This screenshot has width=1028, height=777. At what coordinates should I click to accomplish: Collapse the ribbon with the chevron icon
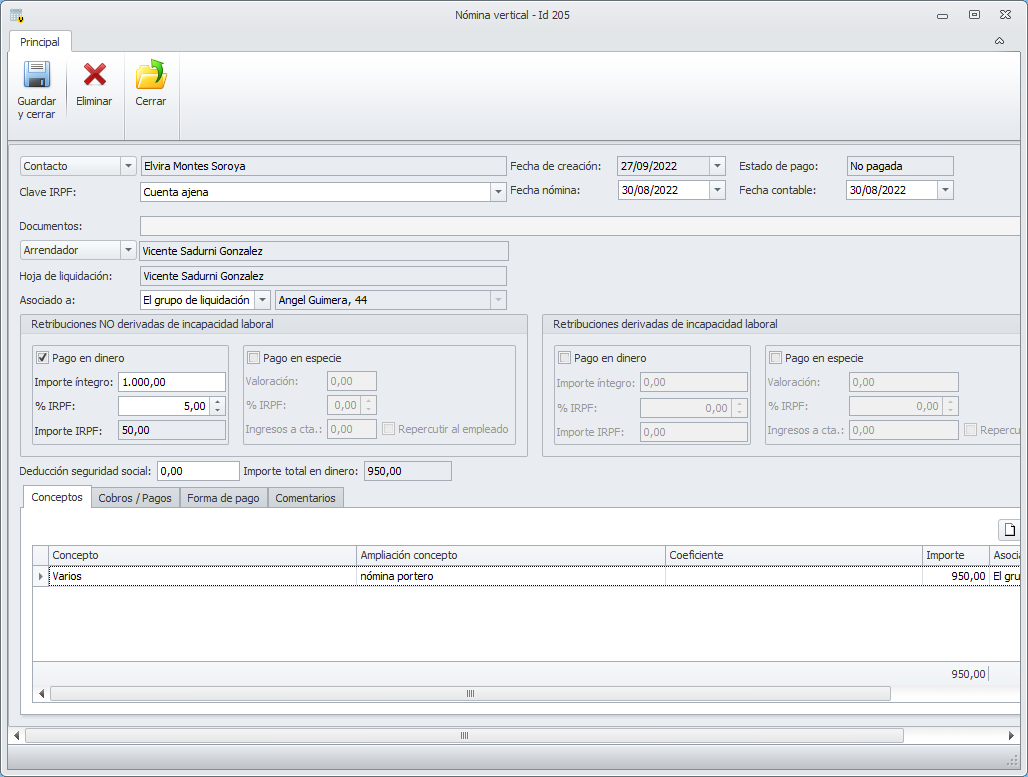tap(999, 42)
